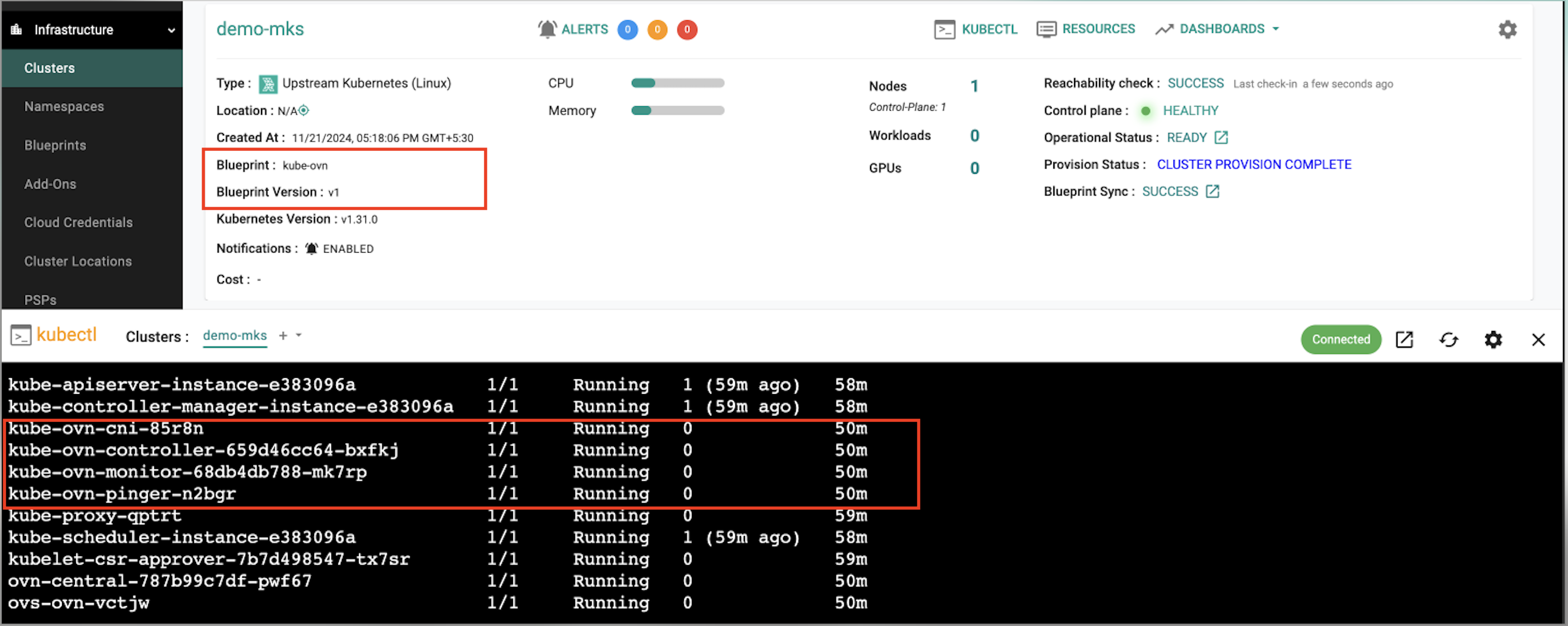The width and height of the screenshot is (1568, 626).
Task: Open the Operational Status external link icon
Action: pos(1220,137)
